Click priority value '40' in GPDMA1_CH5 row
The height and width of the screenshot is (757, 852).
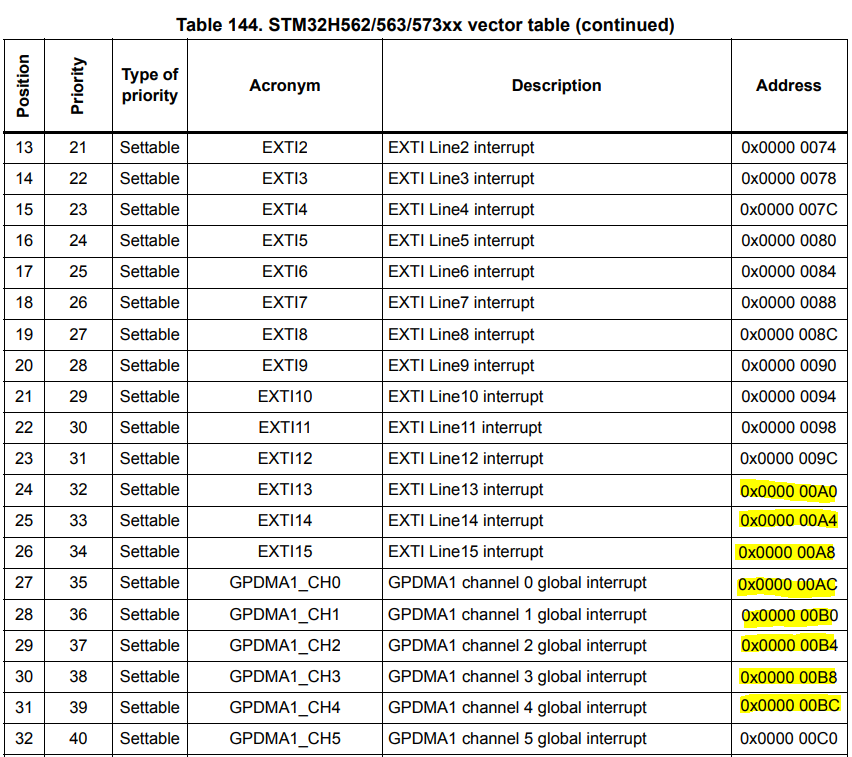coord(78,738)
